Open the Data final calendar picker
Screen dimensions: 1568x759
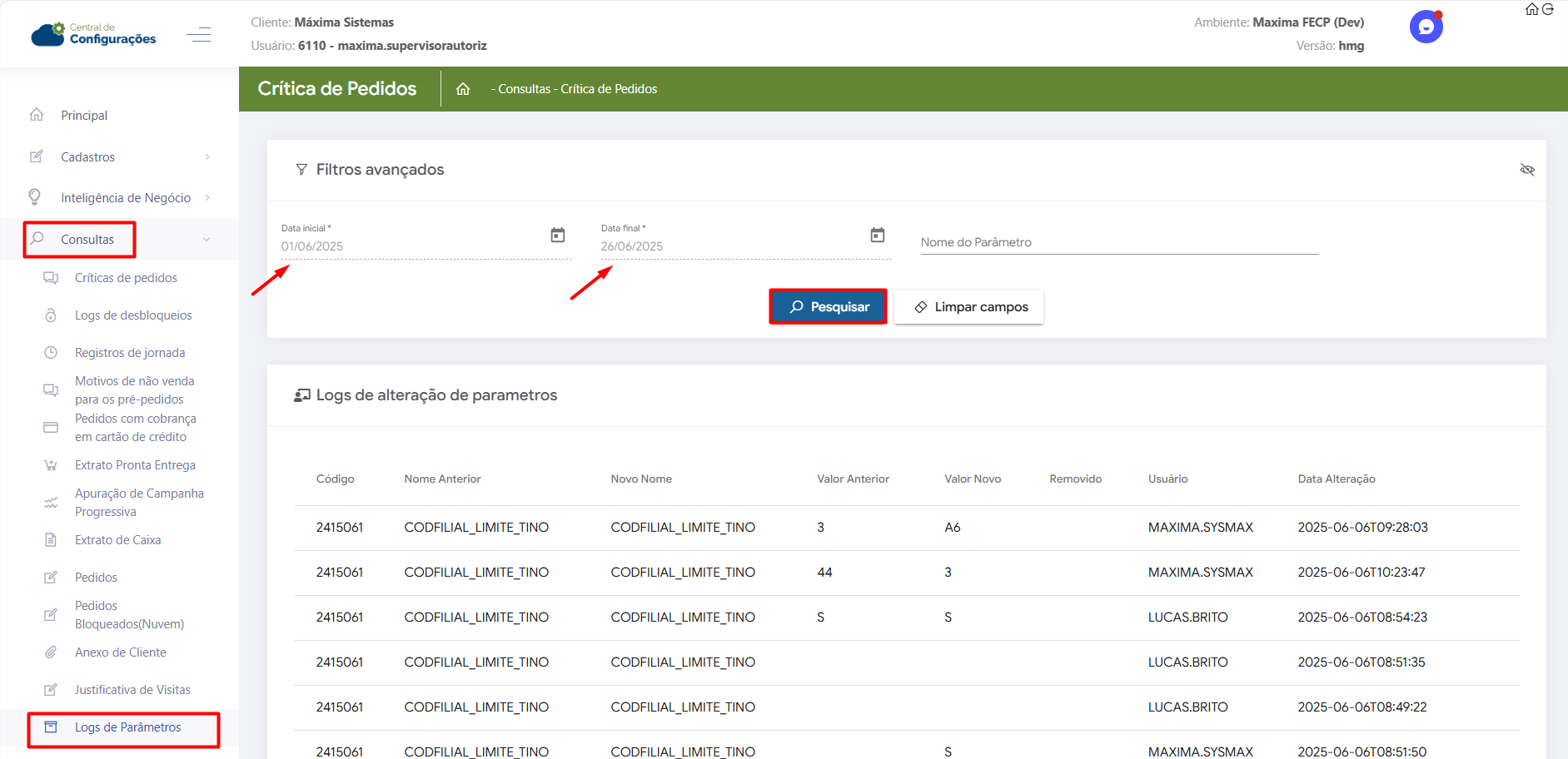click(878, 236)
